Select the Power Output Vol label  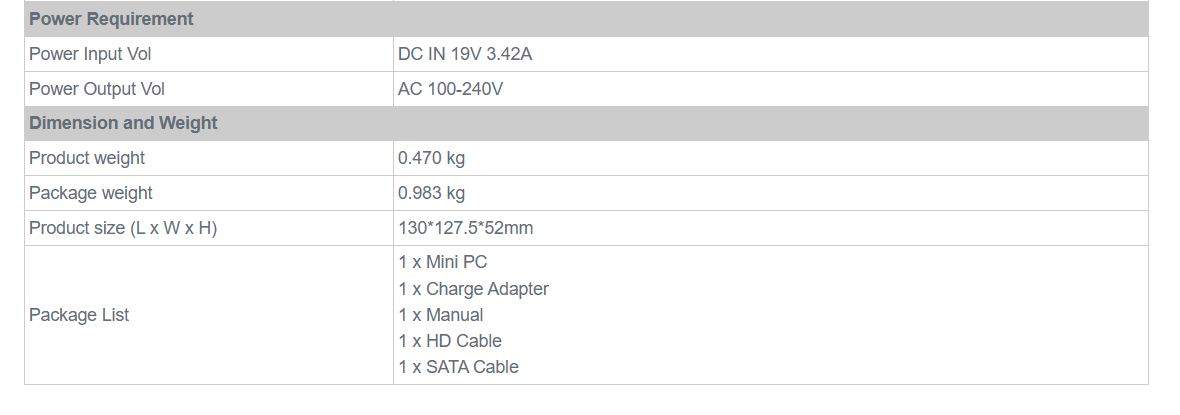coord(97,89)
